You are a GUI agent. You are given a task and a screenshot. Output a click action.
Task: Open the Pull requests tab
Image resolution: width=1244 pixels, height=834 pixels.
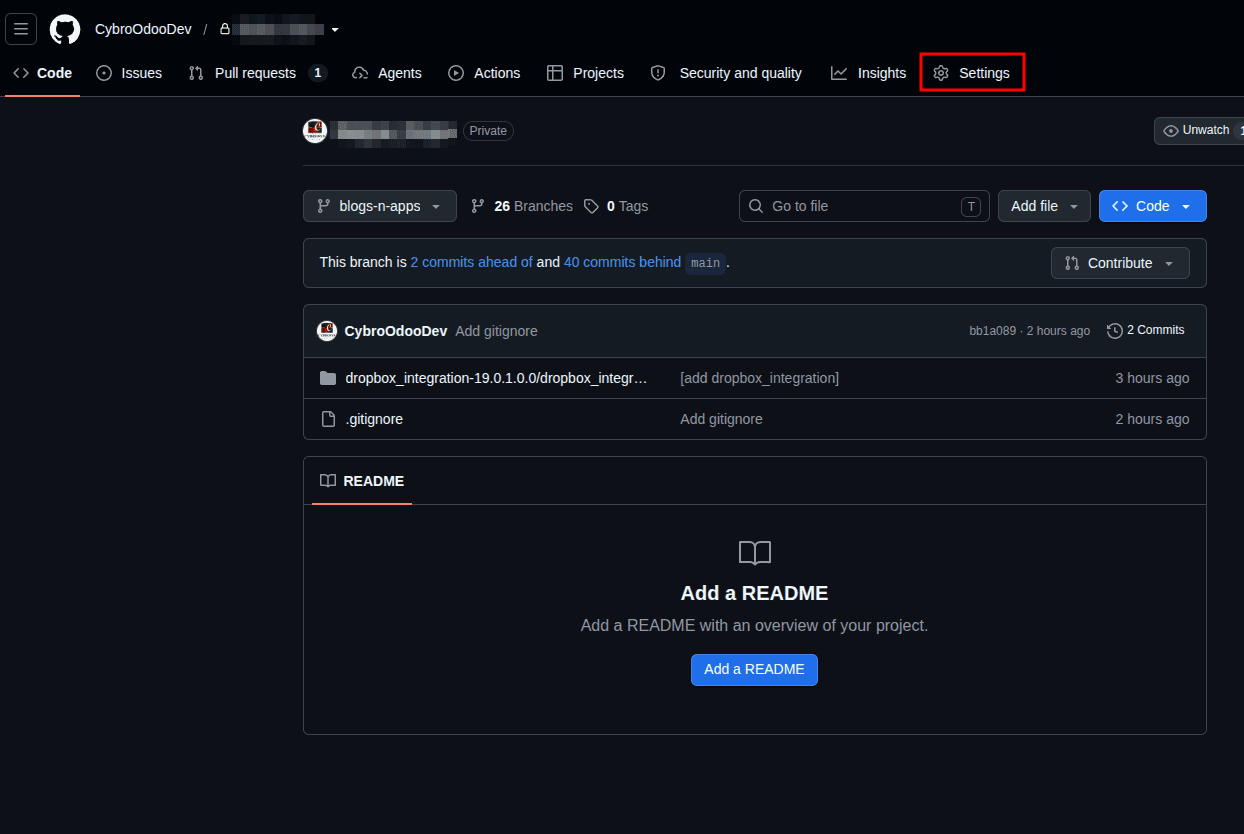[258, 73]
